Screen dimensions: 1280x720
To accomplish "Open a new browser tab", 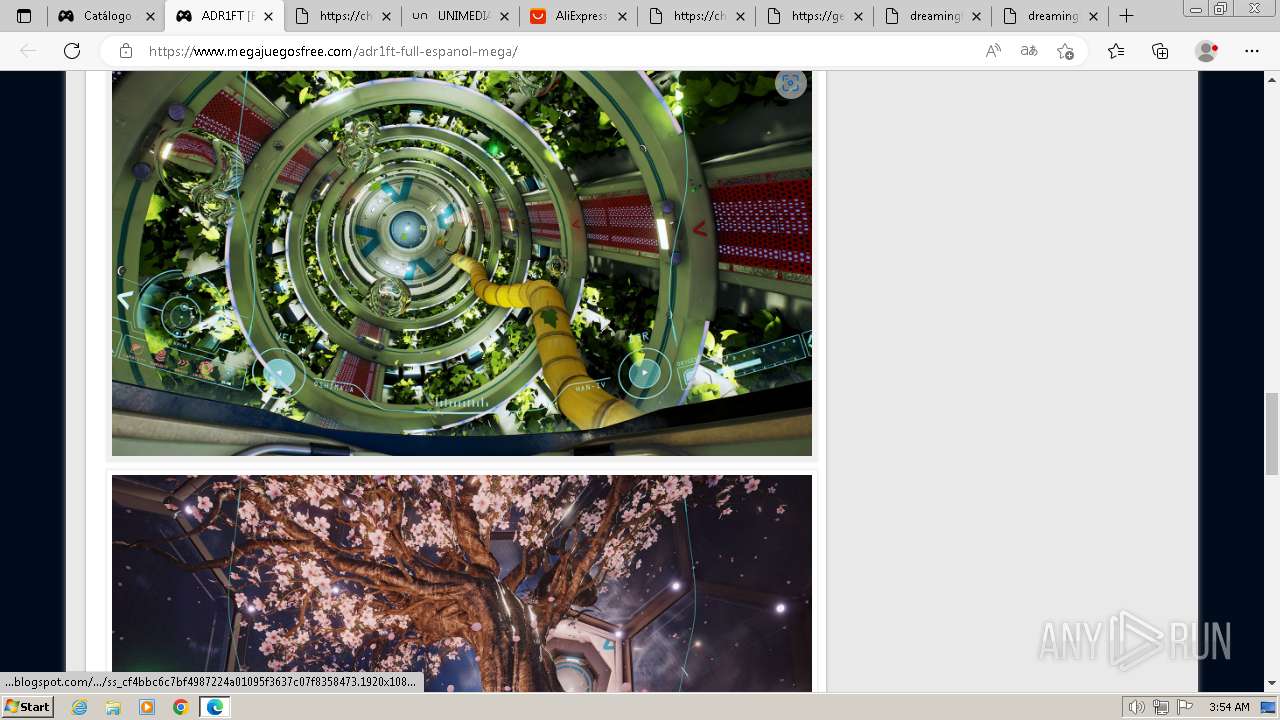I will pos(1126,16).
